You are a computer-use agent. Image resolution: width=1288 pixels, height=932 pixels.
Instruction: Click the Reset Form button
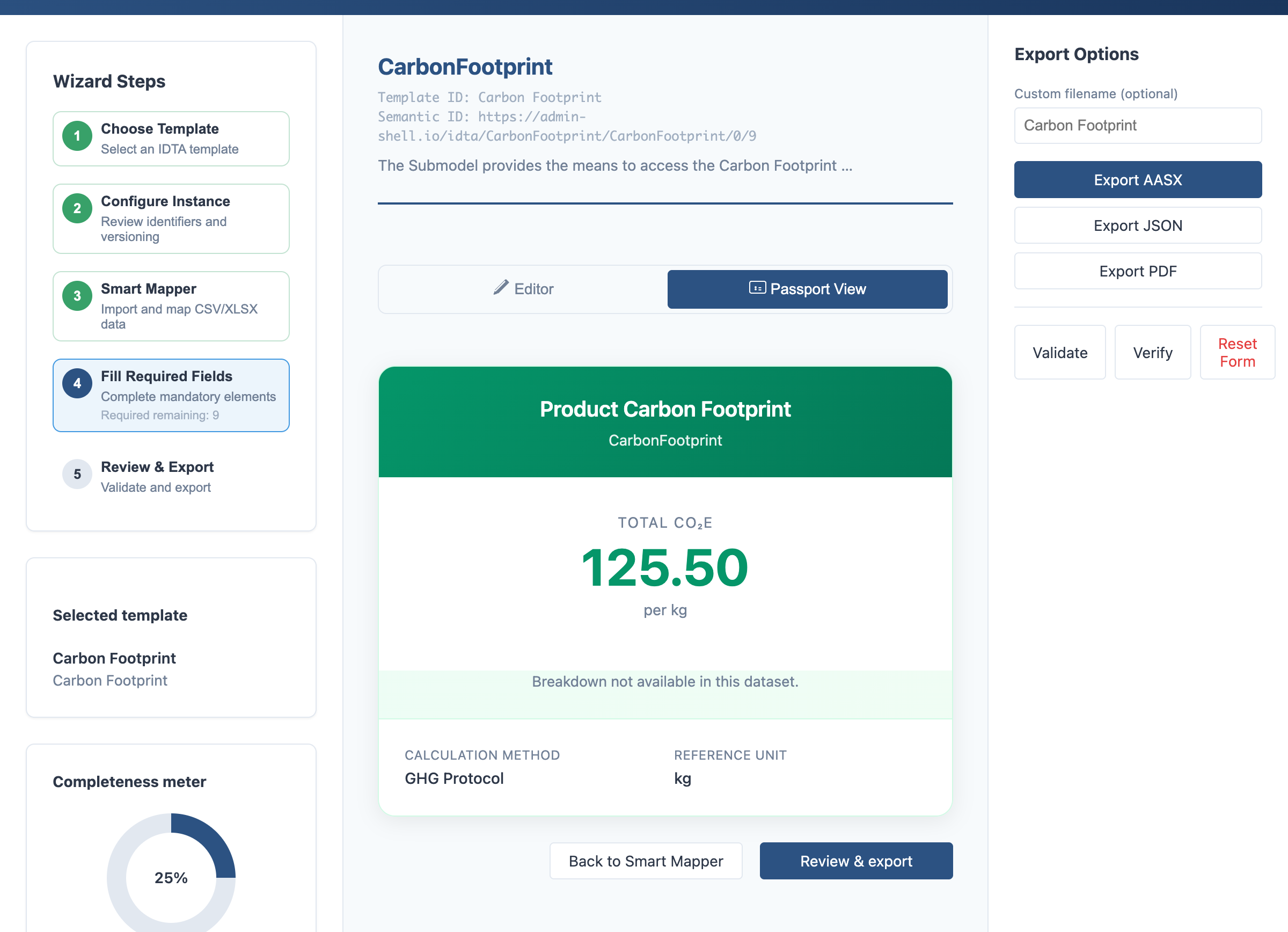[1237, 352]
